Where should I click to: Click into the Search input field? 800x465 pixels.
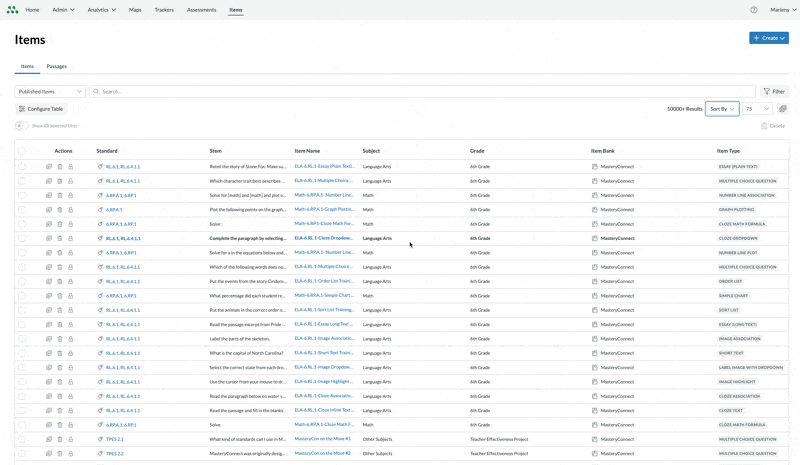(420, 91)
